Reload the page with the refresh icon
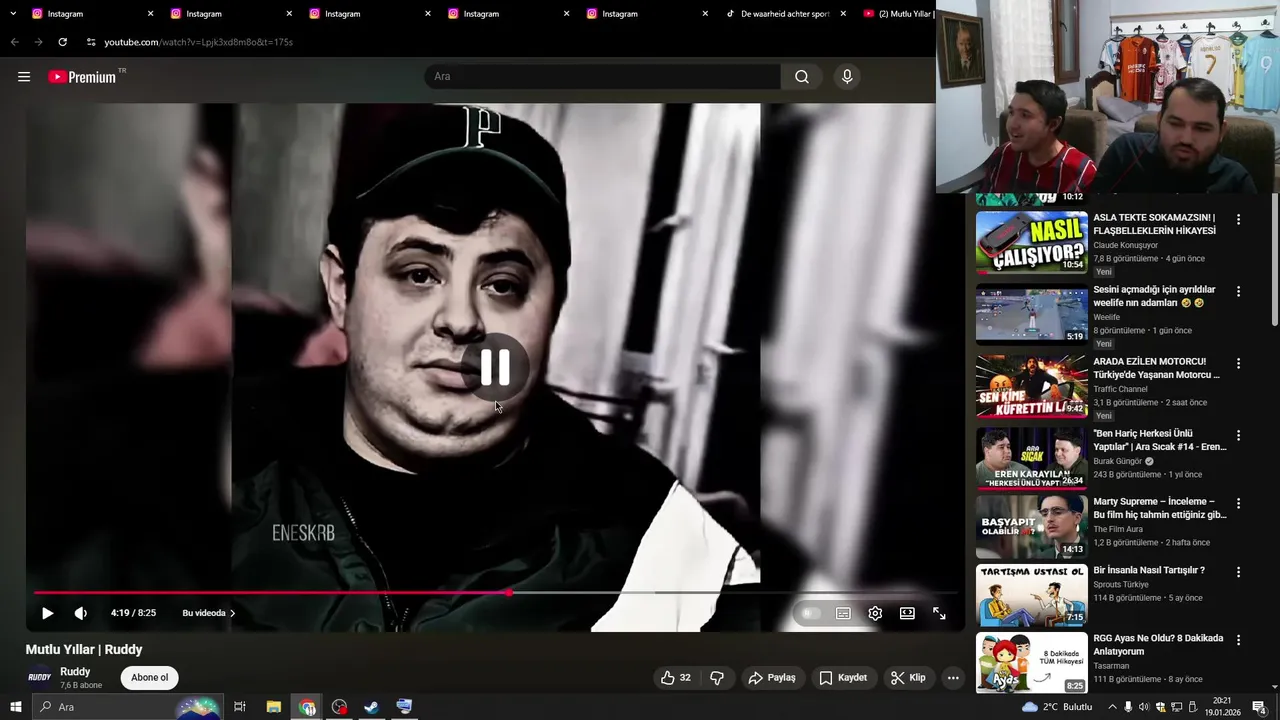Screen dimensions: 1280x720 coord(62,42)
